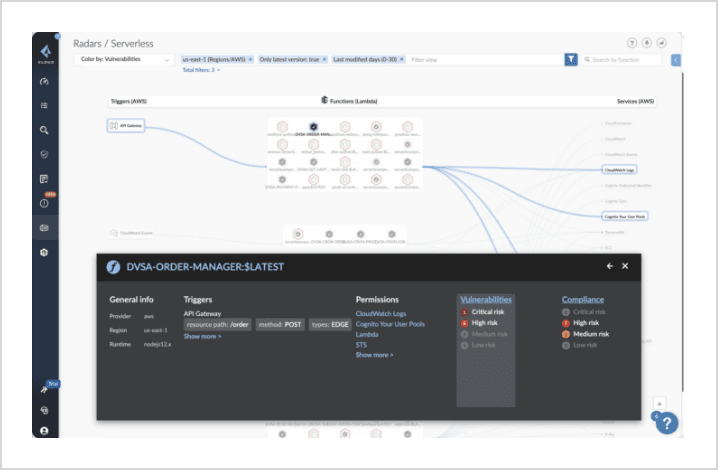The width and height of the screenshot is (718, 470).
Task: Click the Aqua Cloud logo
Action: click(46, 53)
